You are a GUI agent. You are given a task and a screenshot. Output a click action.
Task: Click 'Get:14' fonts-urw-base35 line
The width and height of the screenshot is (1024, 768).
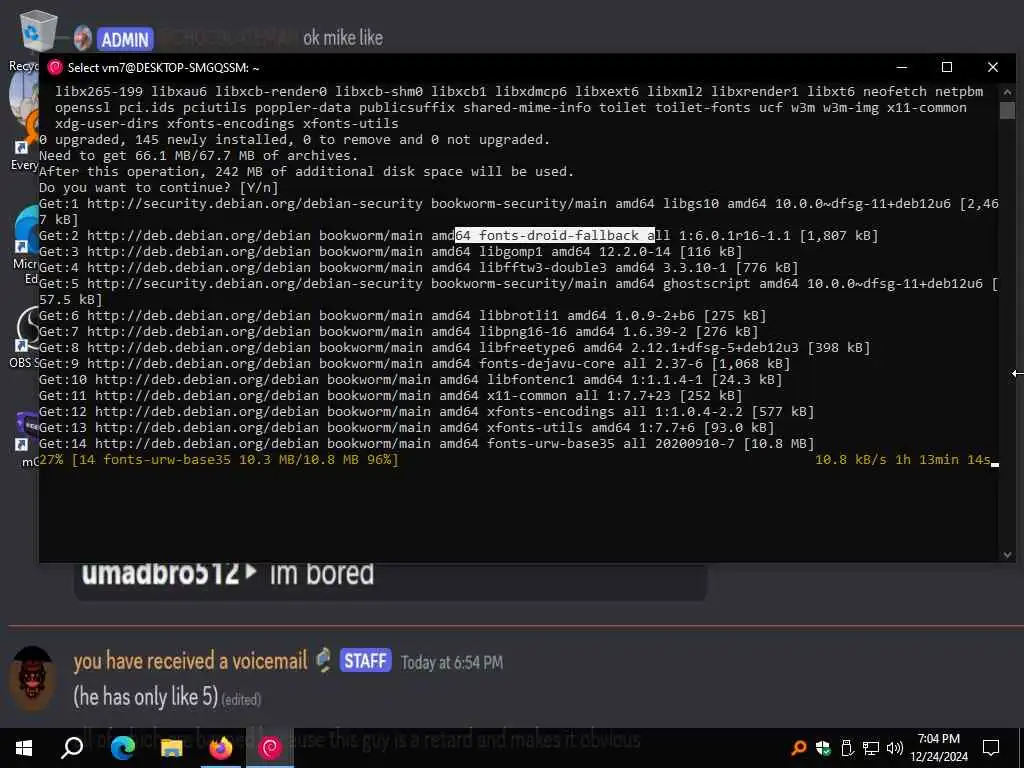click(x=426, y=443)
